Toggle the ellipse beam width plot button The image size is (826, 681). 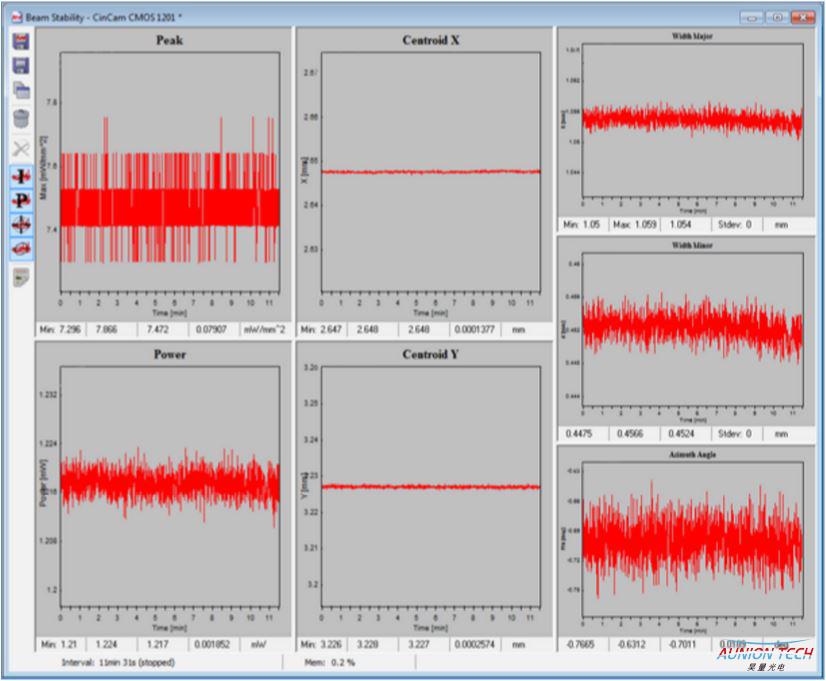coord(21,248)
